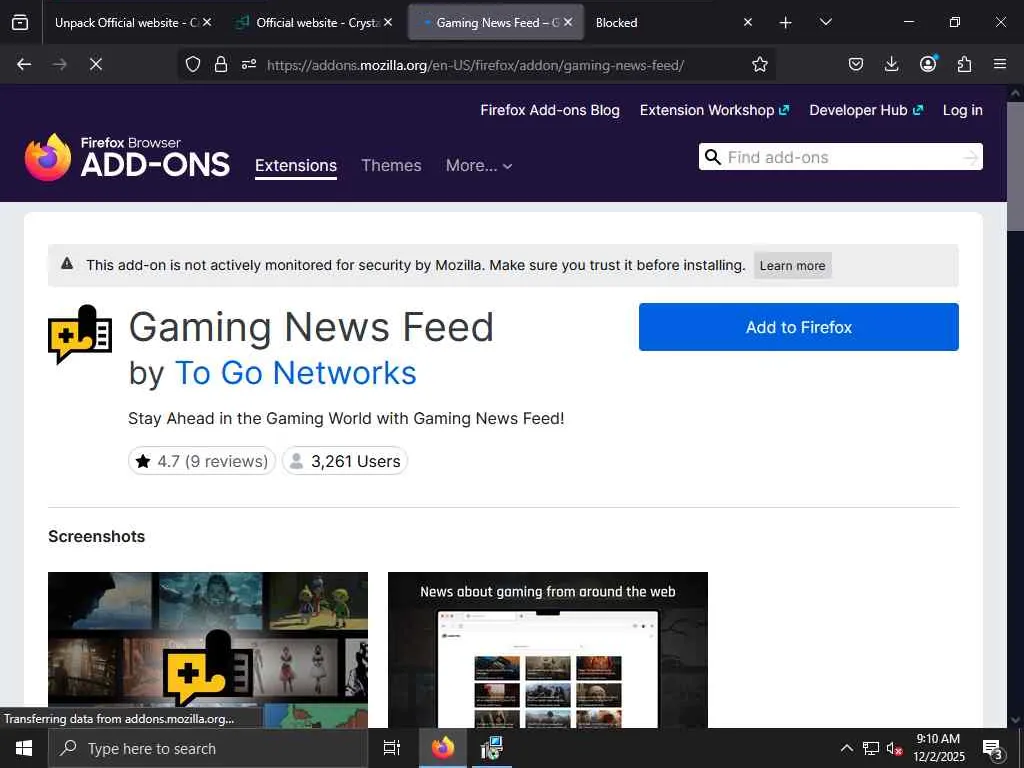Click the 3,261 Users badge

point(345,461)
